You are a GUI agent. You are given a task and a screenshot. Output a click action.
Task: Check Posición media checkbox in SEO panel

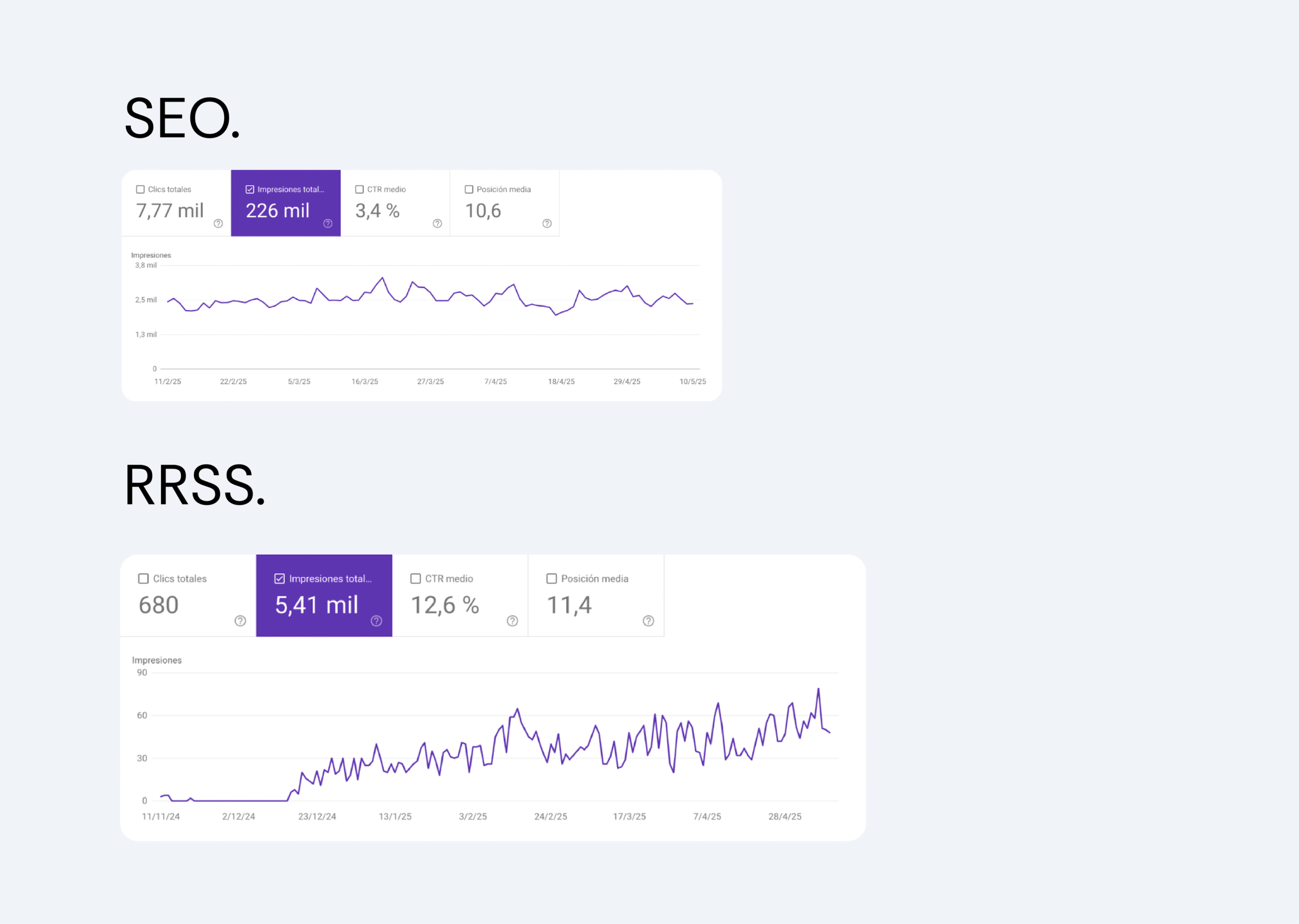pyautogui.click(x=469, y=189)
